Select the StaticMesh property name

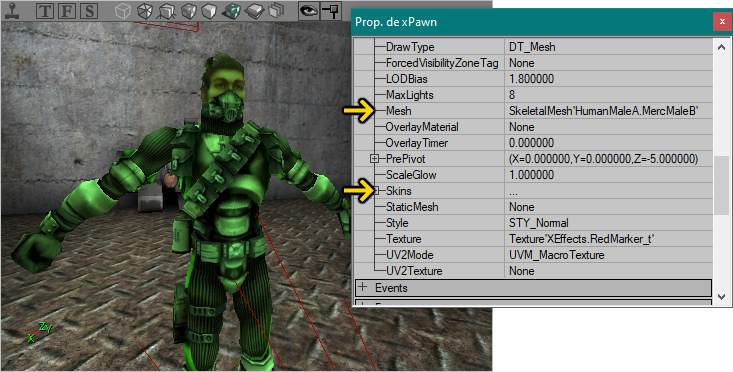point(412,207)
